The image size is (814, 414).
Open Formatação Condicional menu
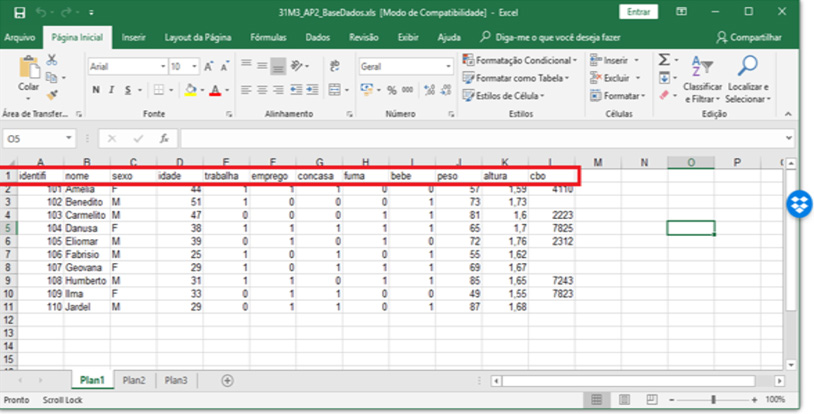[520, 60]
